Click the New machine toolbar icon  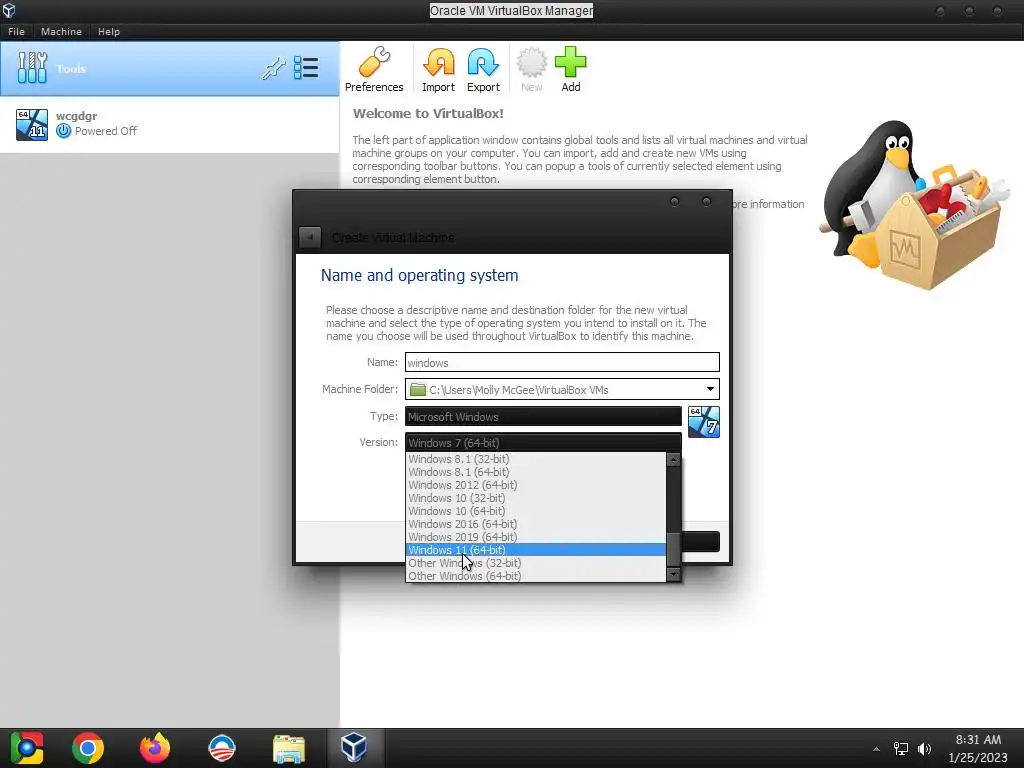click(x=532, y=70)
